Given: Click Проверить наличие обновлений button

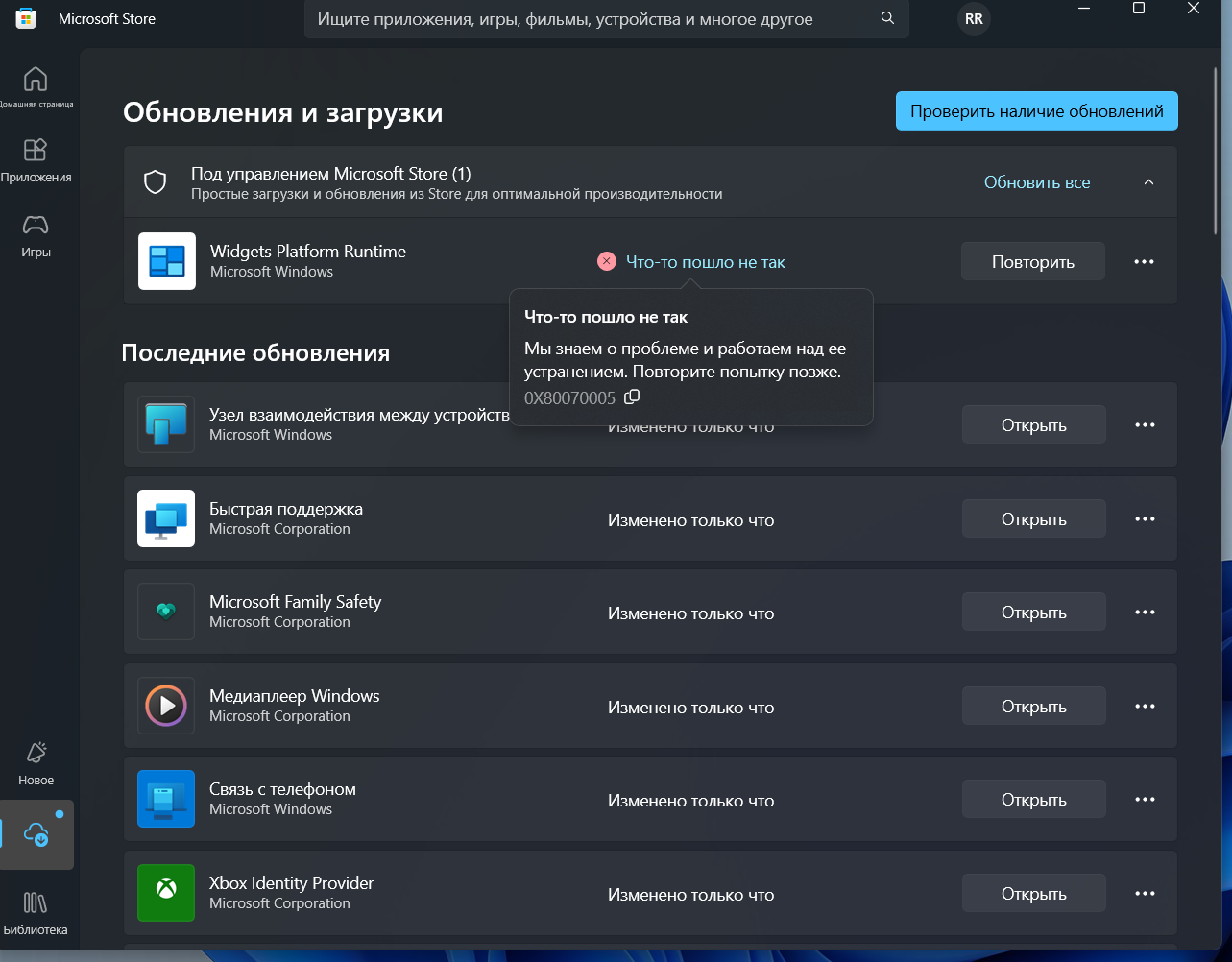Looking at the screenshot, I should [1037, 111].
